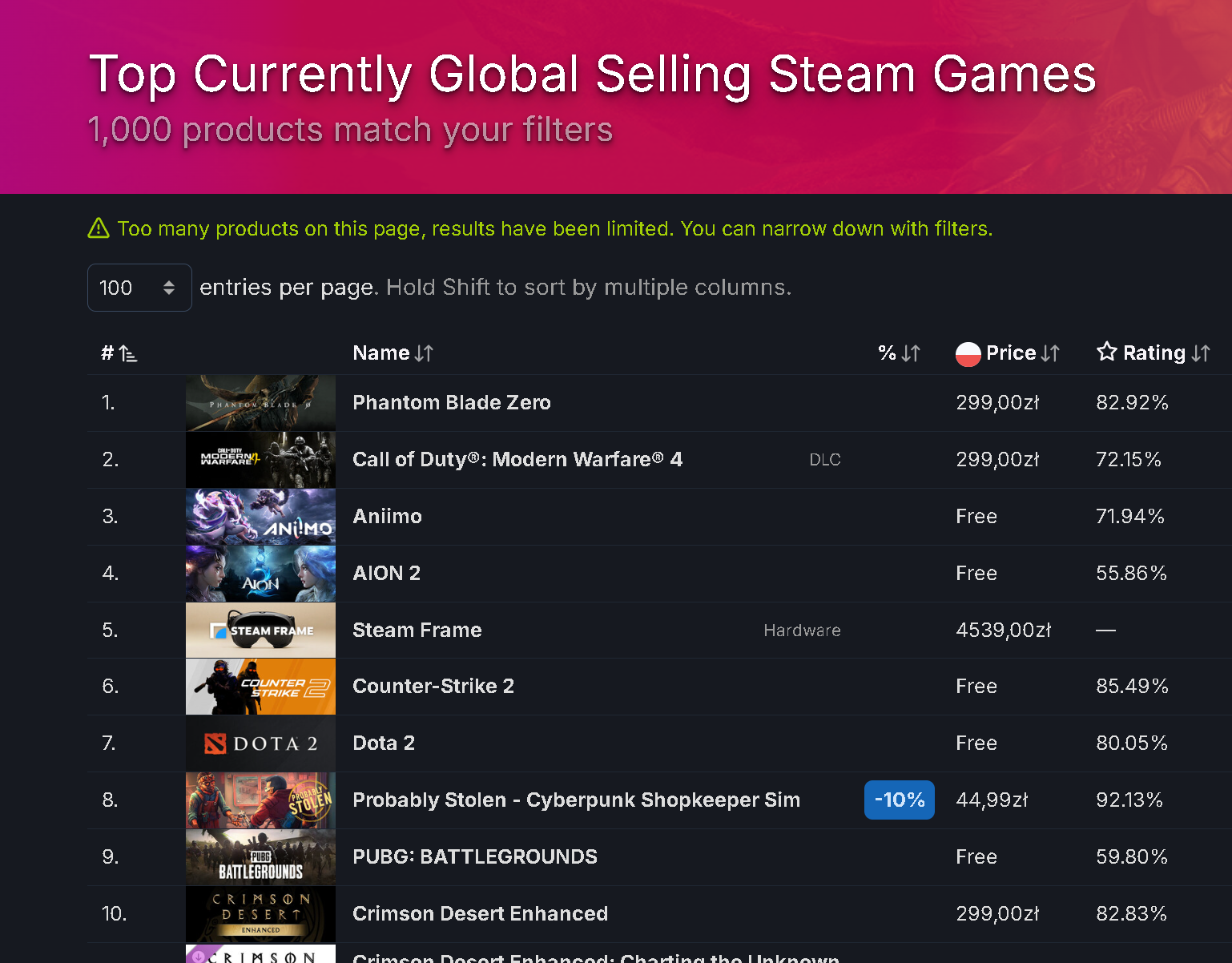The image size is (1232, 963).
Task: Click the Name column header text
Action: coord(381,353)
